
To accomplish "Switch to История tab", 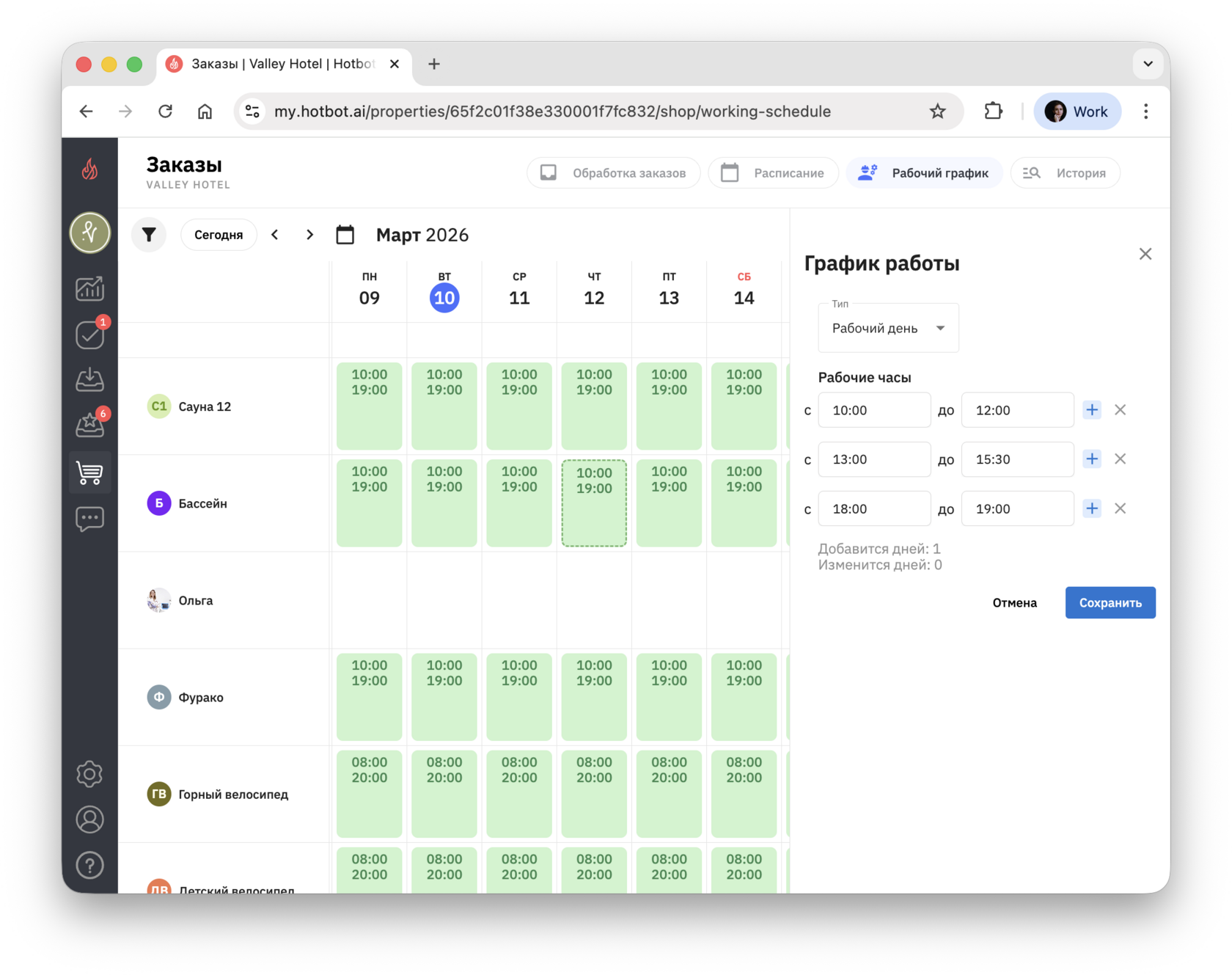I will 1065,173.
